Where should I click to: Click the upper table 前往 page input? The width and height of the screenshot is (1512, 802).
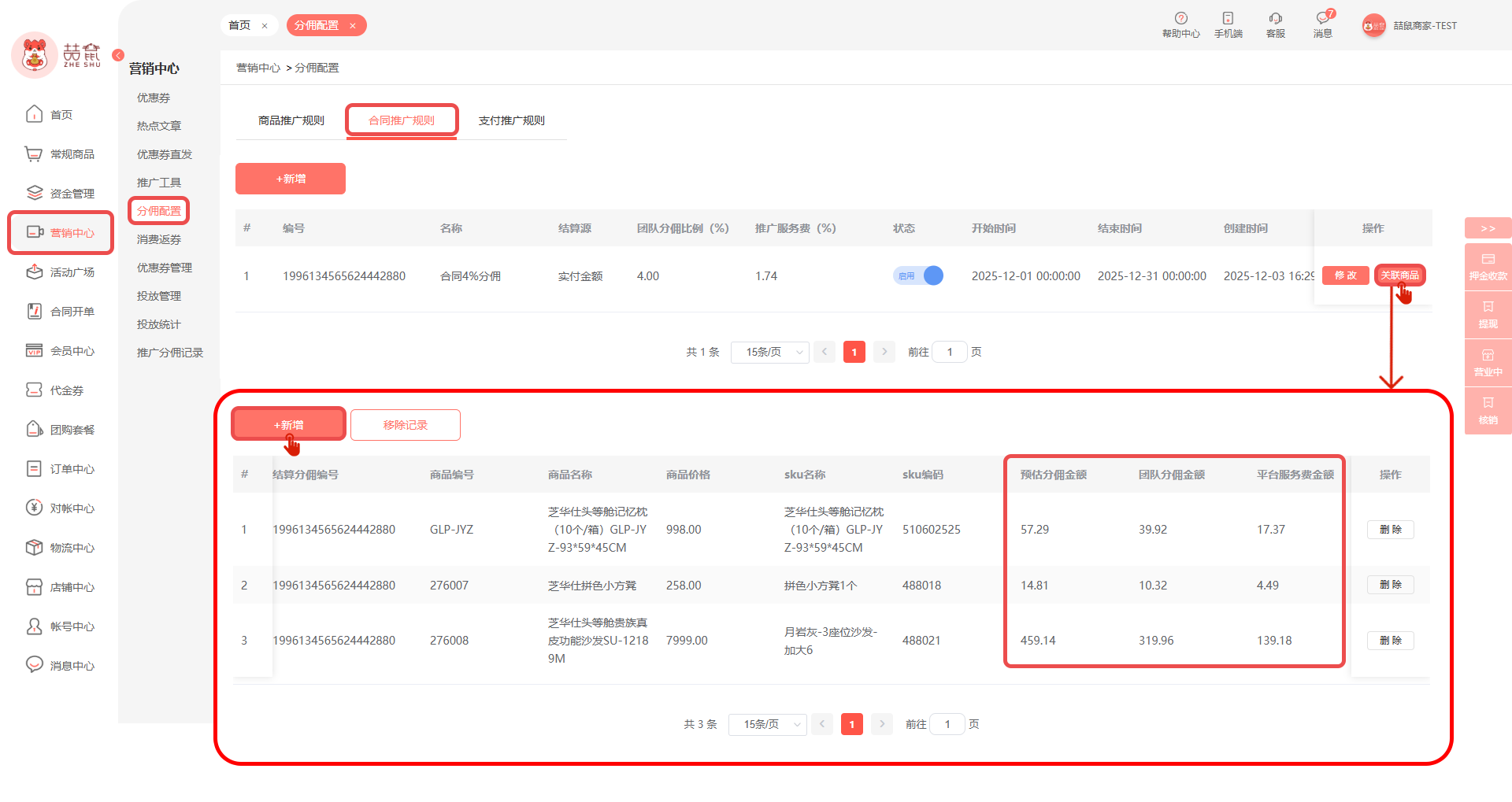[949, 352]
